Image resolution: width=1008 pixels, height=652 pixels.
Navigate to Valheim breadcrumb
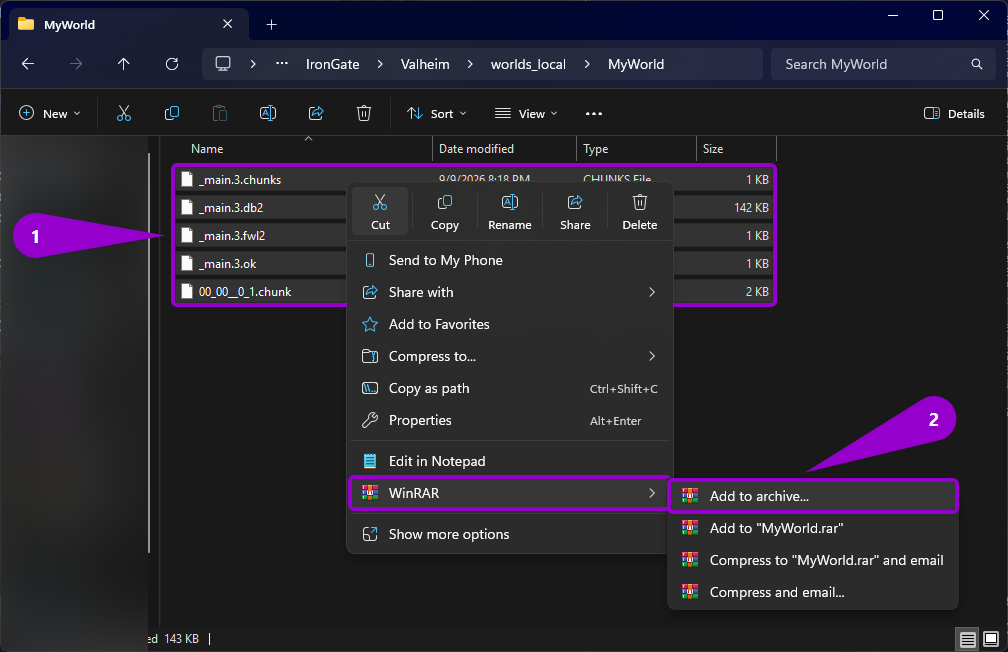pos(425,64)
